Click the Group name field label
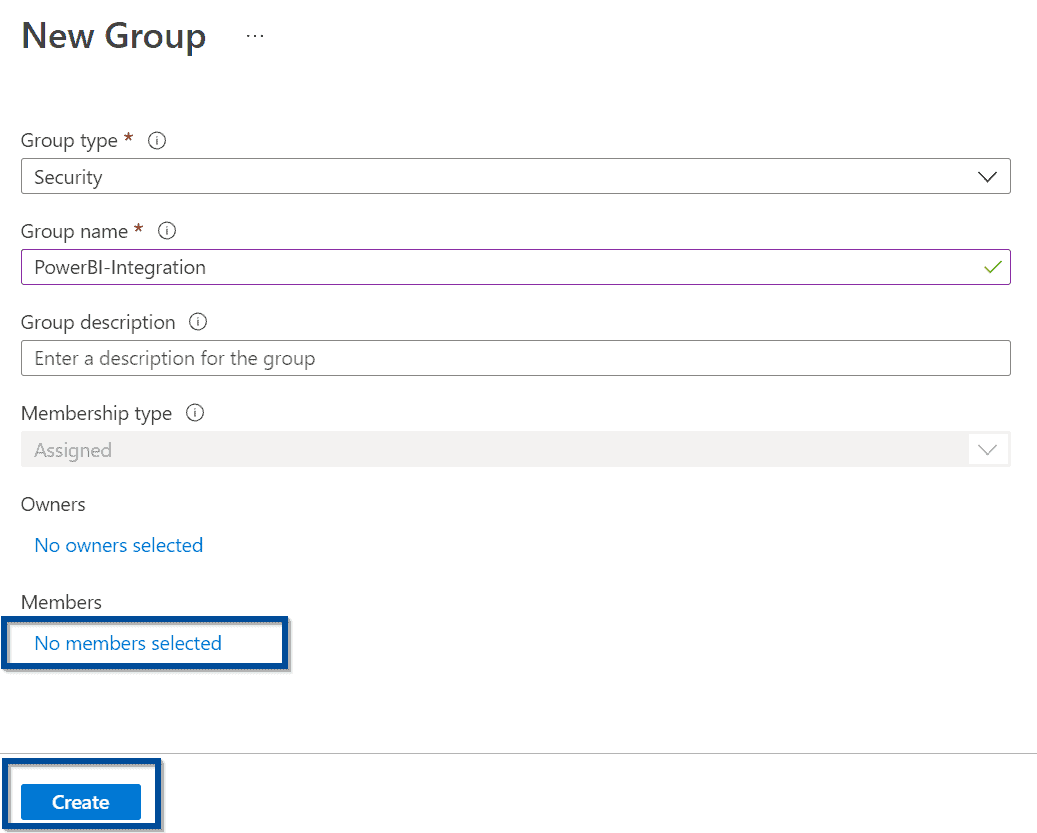 74,231
